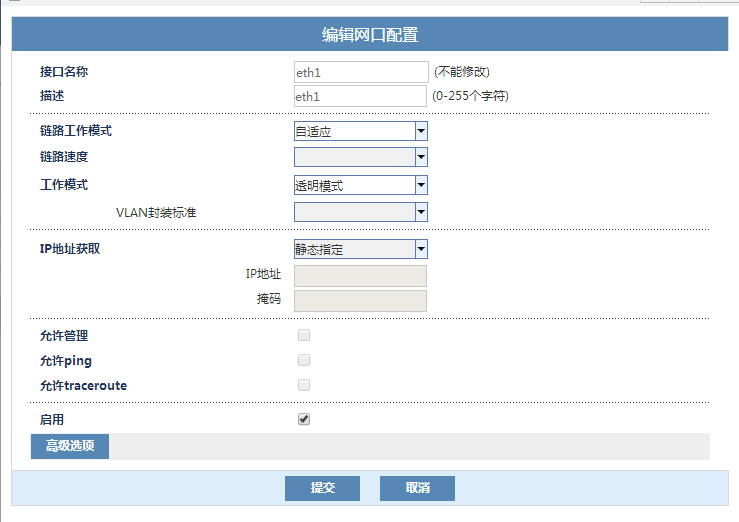Click the 链路工作模式 field label
Viewport: 739px width, 522px height.
[76, 131]
